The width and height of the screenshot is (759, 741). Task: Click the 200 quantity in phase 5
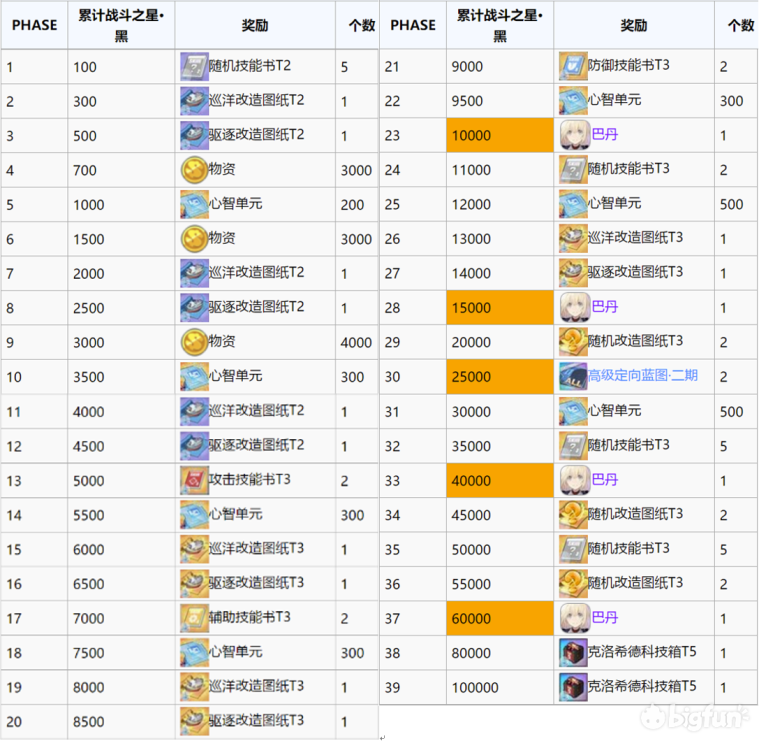[x=352, y=205]
